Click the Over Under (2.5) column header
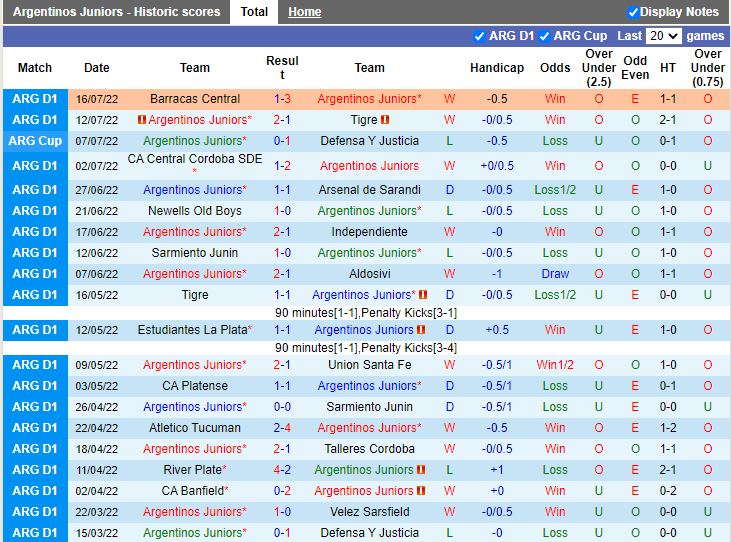Image resolution: width=731 pixels, height=542 pixels. (599, 68)
